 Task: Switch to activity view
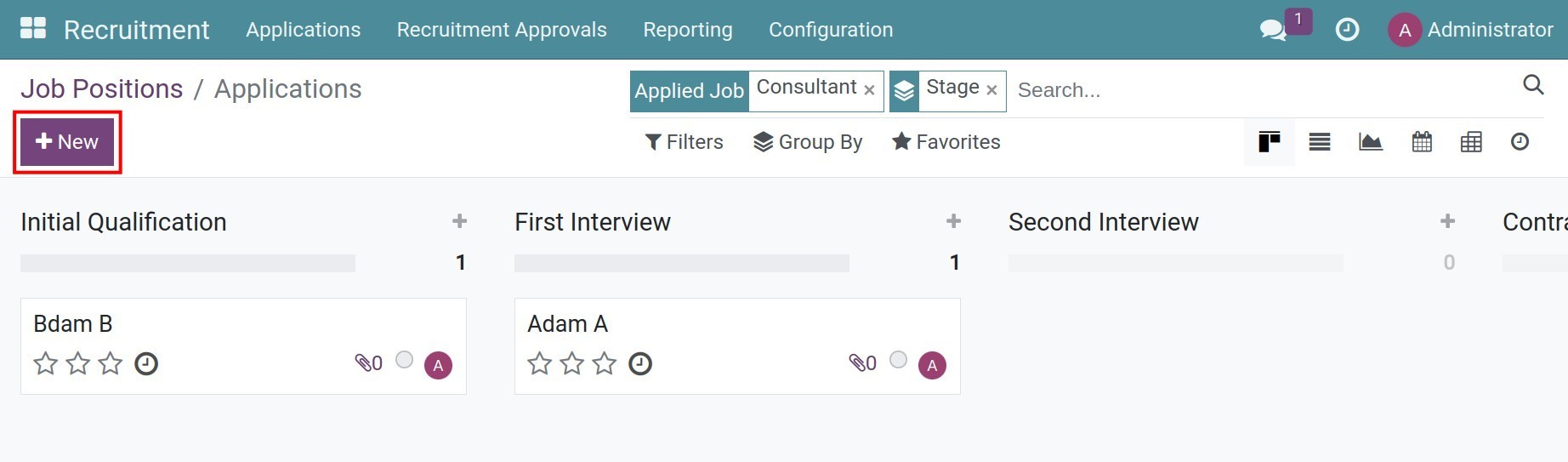[x=1520, y=142]
